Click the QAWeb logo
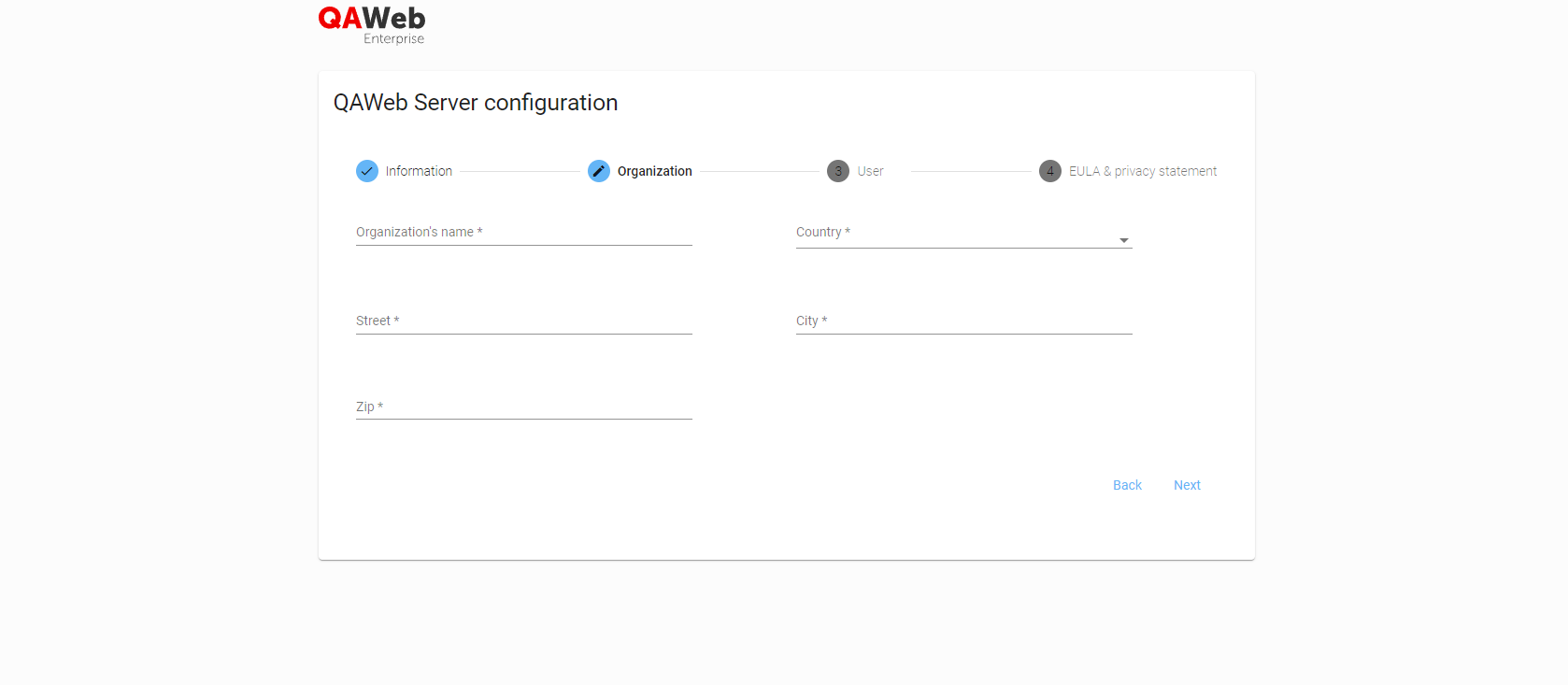This screenshot has width=1568, height=685. pyautogui.click(x=371, y=19)
